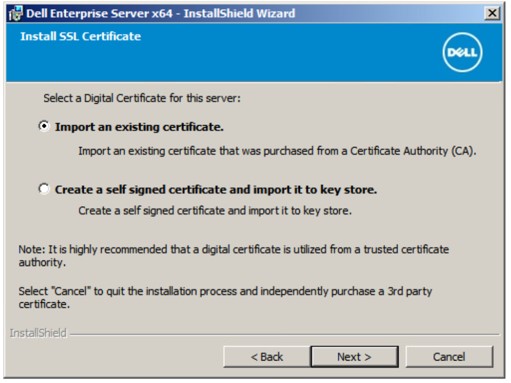
Task: Click 'Import an existing certificate.' bold label
Action: pyautogui.click(x=139, y=127)
